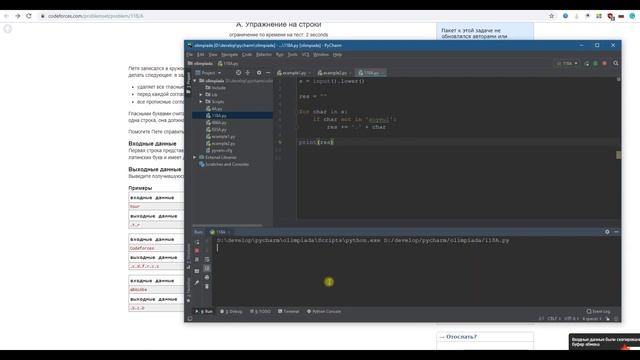
Task: Toggle the Debug tool window button at bottom
Action: pyautogui.click(x=231, y=311)
